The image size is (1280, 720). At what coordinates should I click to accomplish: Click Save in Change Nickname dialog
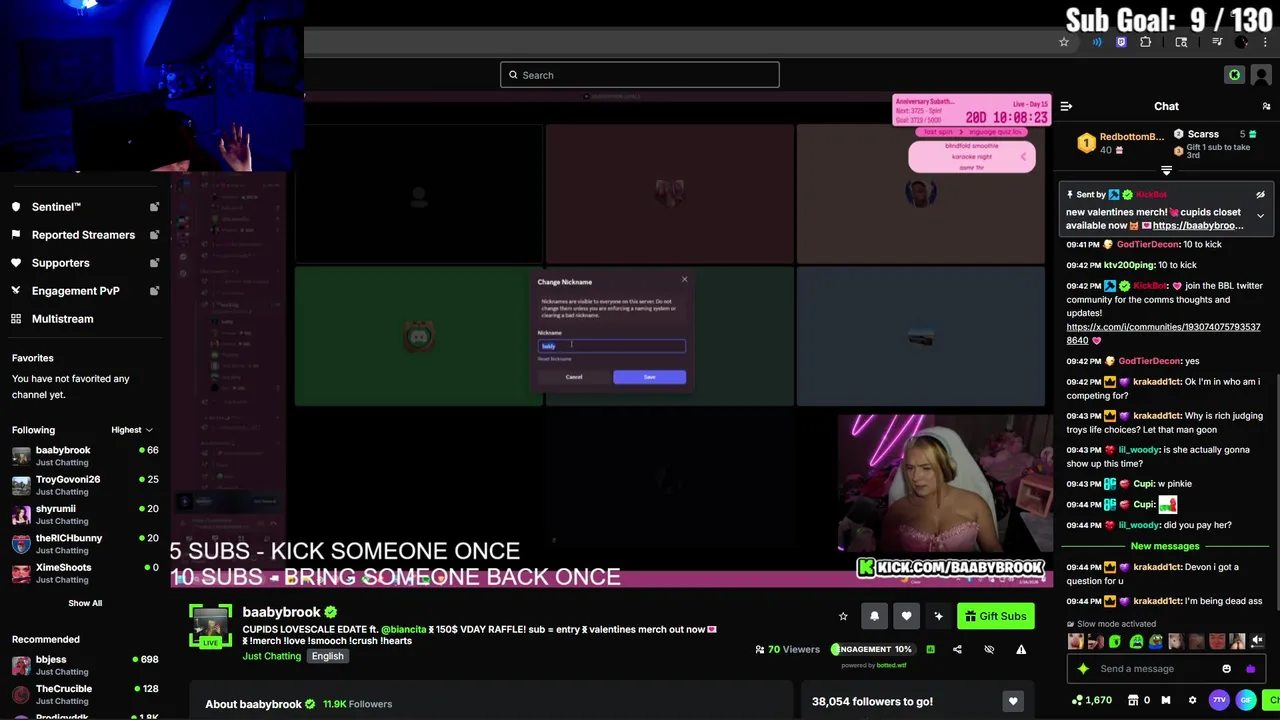[649, 377]
